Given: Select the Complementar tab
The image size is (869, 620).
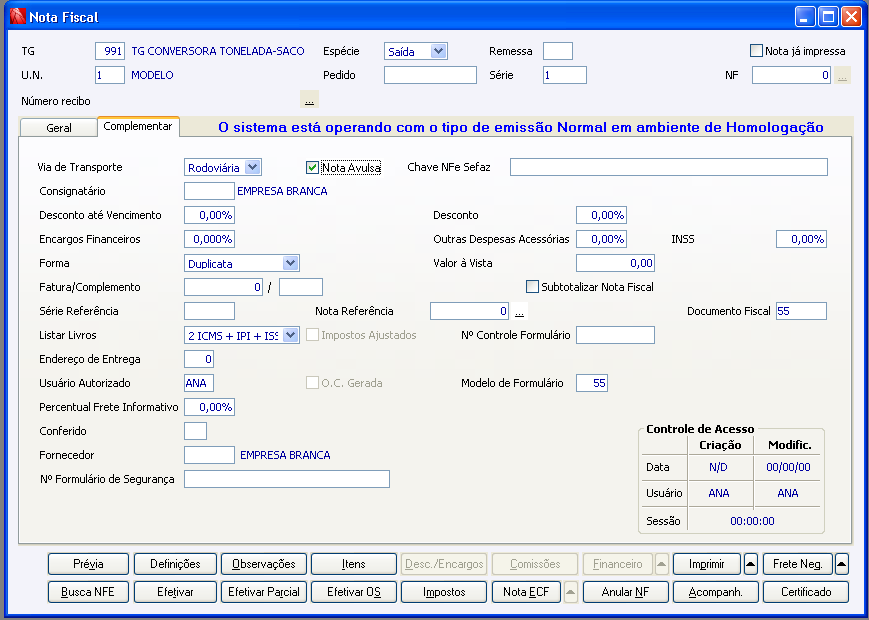Looking at the screenshot, I should 138,126.
